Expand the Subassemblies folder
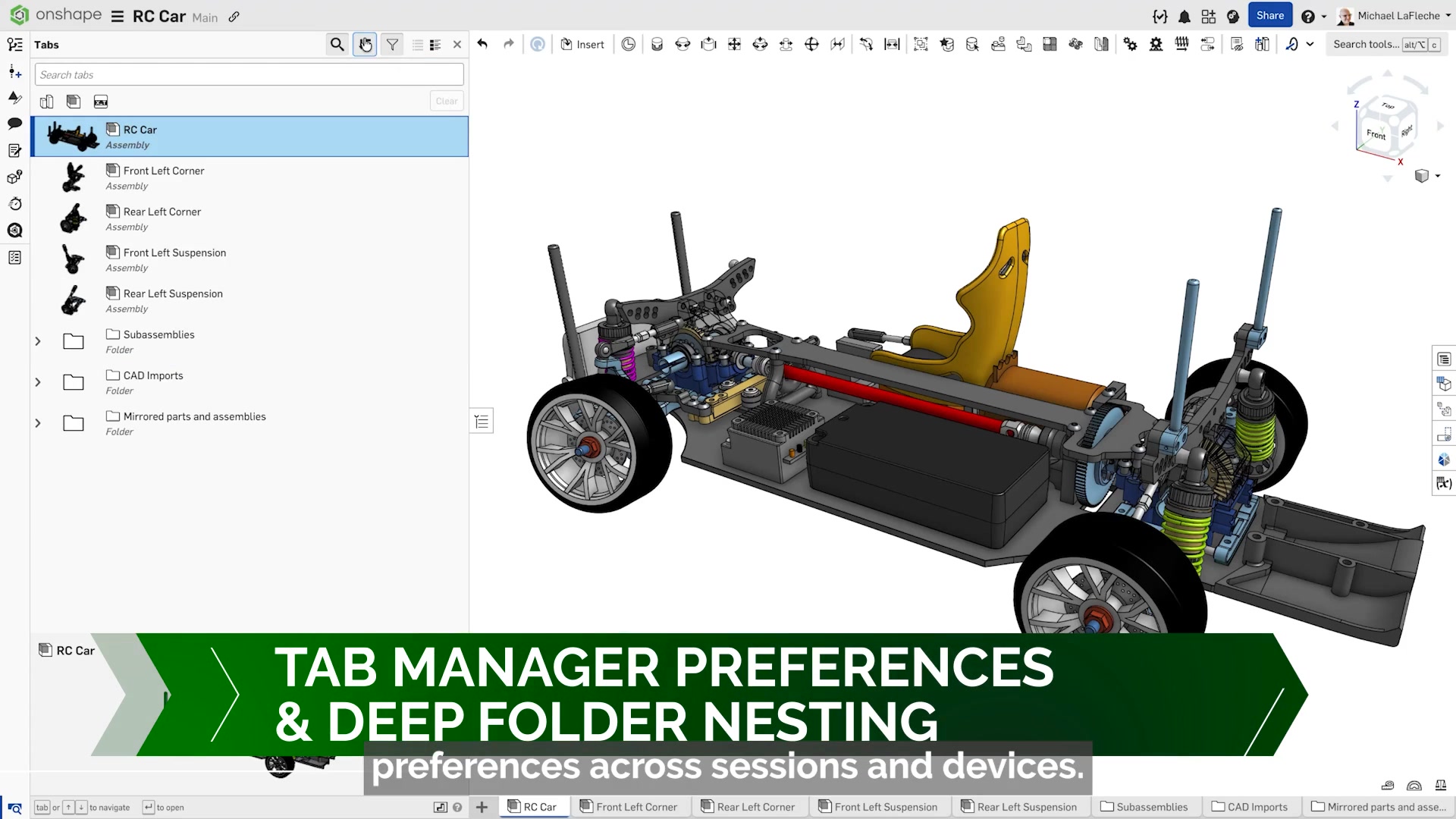This screenshot has width=1456, height=819. click(x=38, y=341)
